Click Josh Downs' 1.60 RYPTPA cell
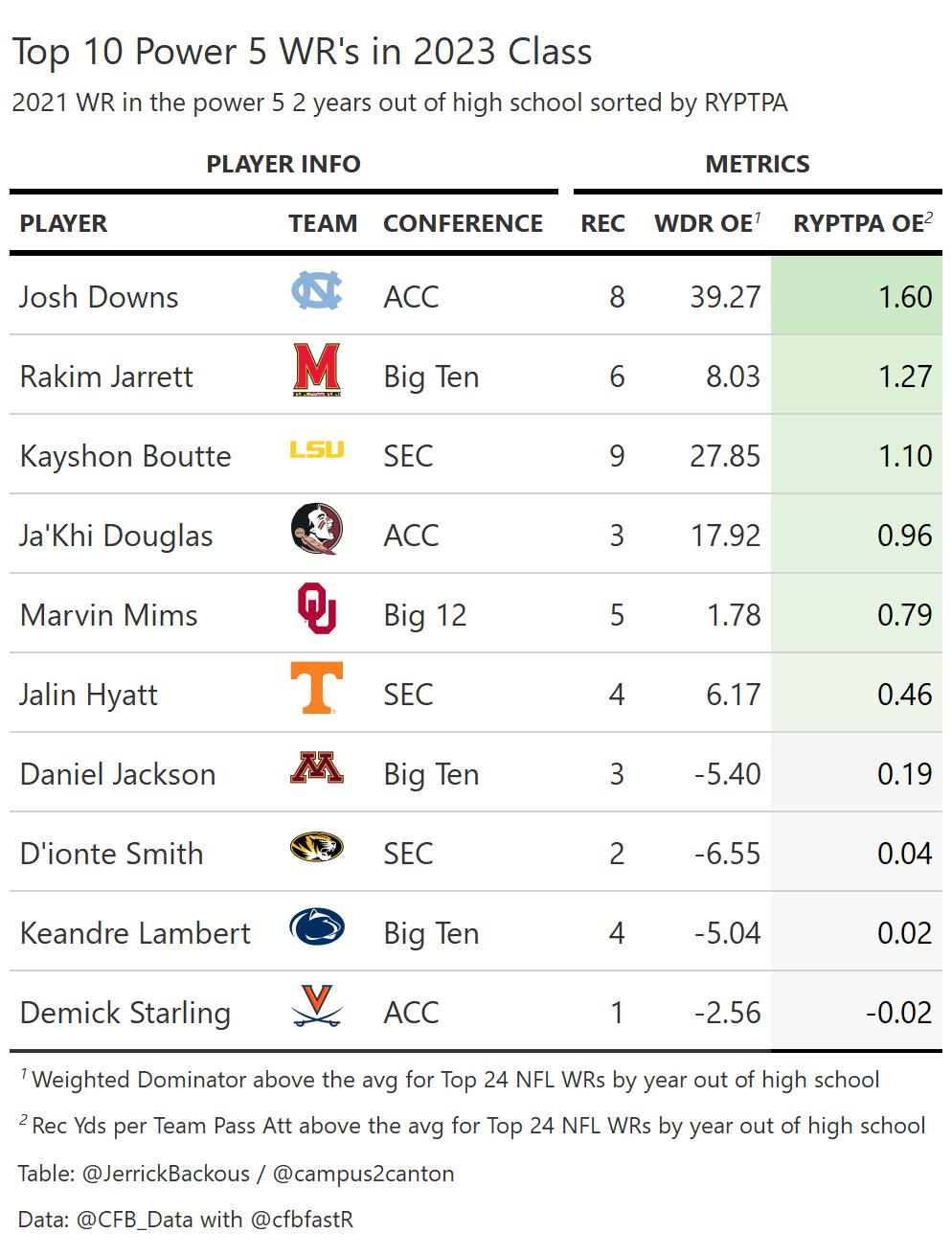The image size is (952, 1256). (904, 297)
